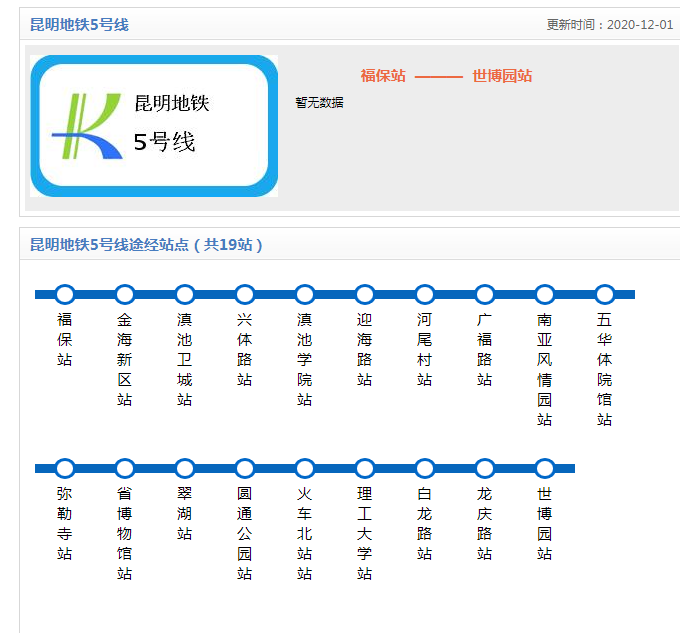Open the 福保站 terminus link in header

click(x=383, y=76)
